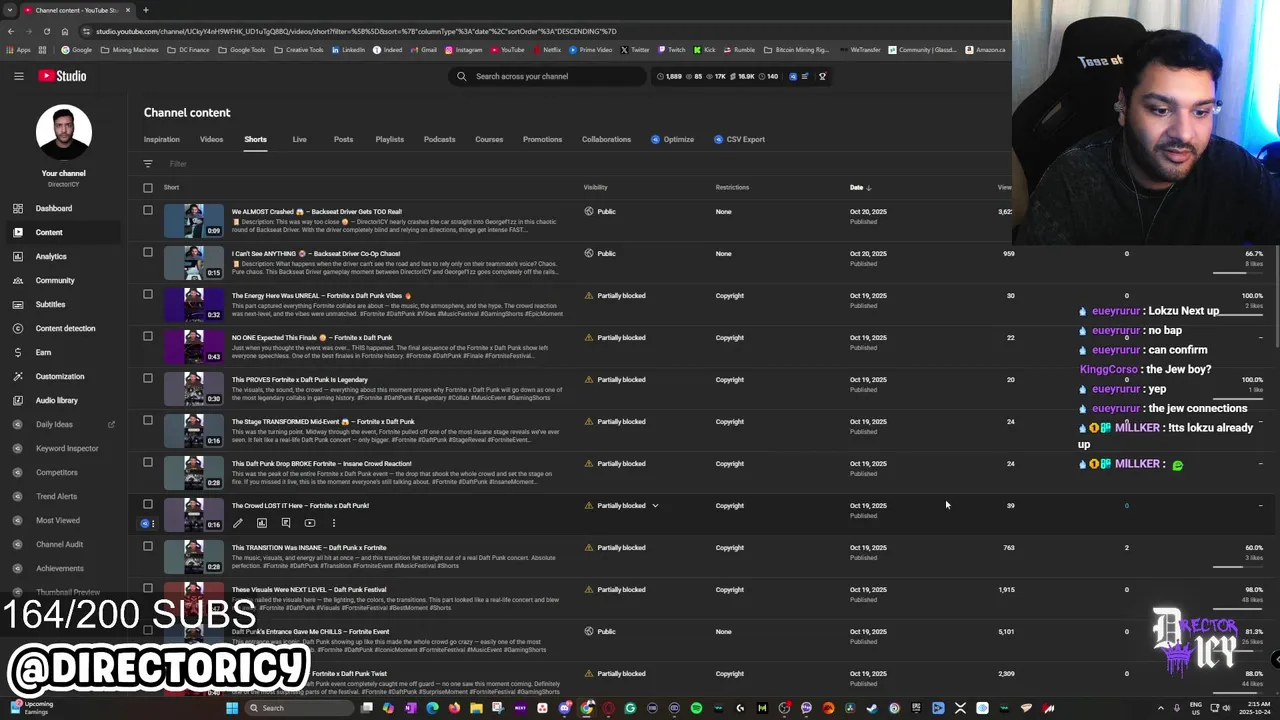Open the LinkedIn bookmark
Screen dimensions: 1280x720
(x=348, y=50)
